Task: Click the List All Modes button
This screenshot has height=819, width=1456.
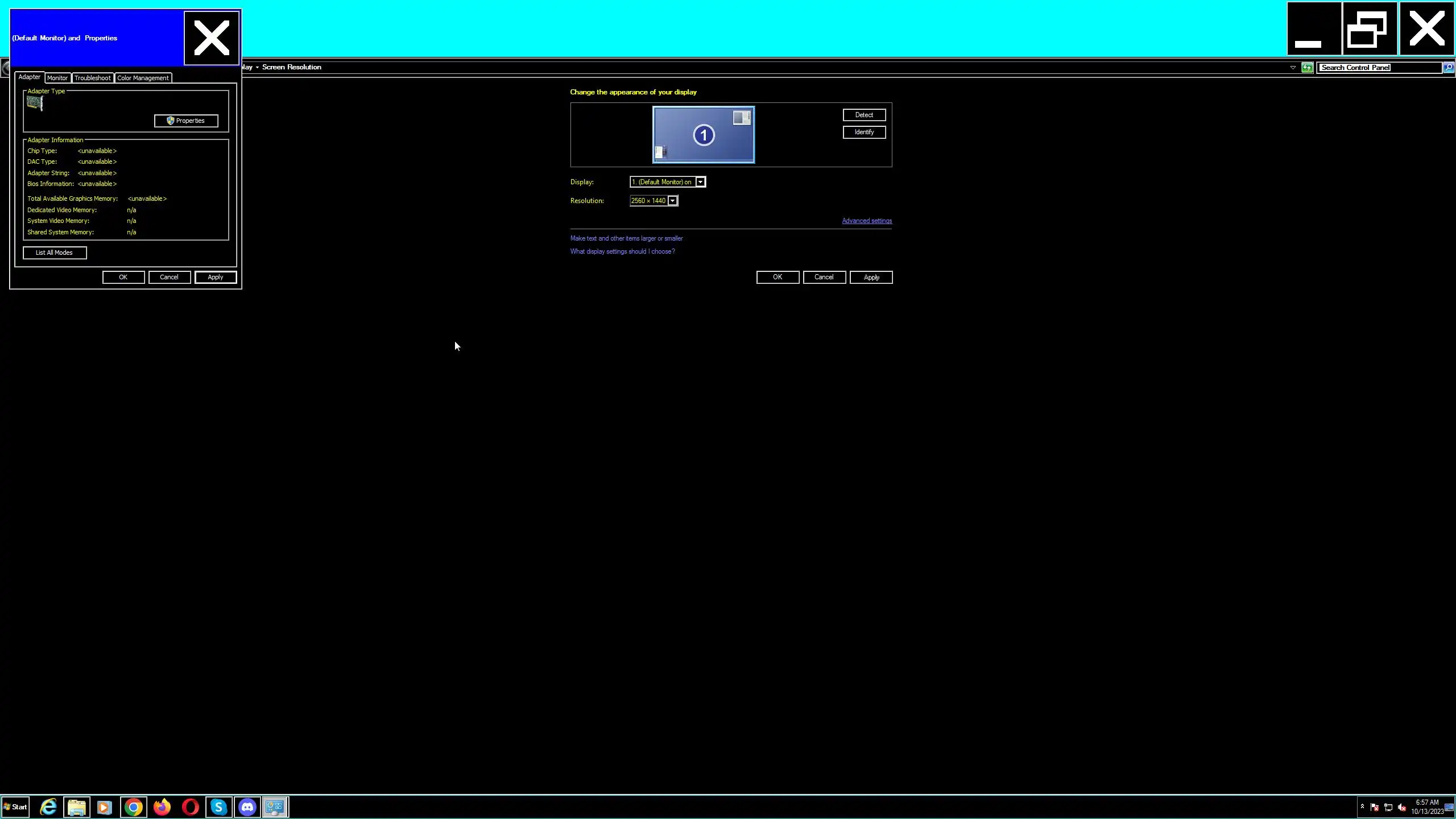Action: point(55,253)
